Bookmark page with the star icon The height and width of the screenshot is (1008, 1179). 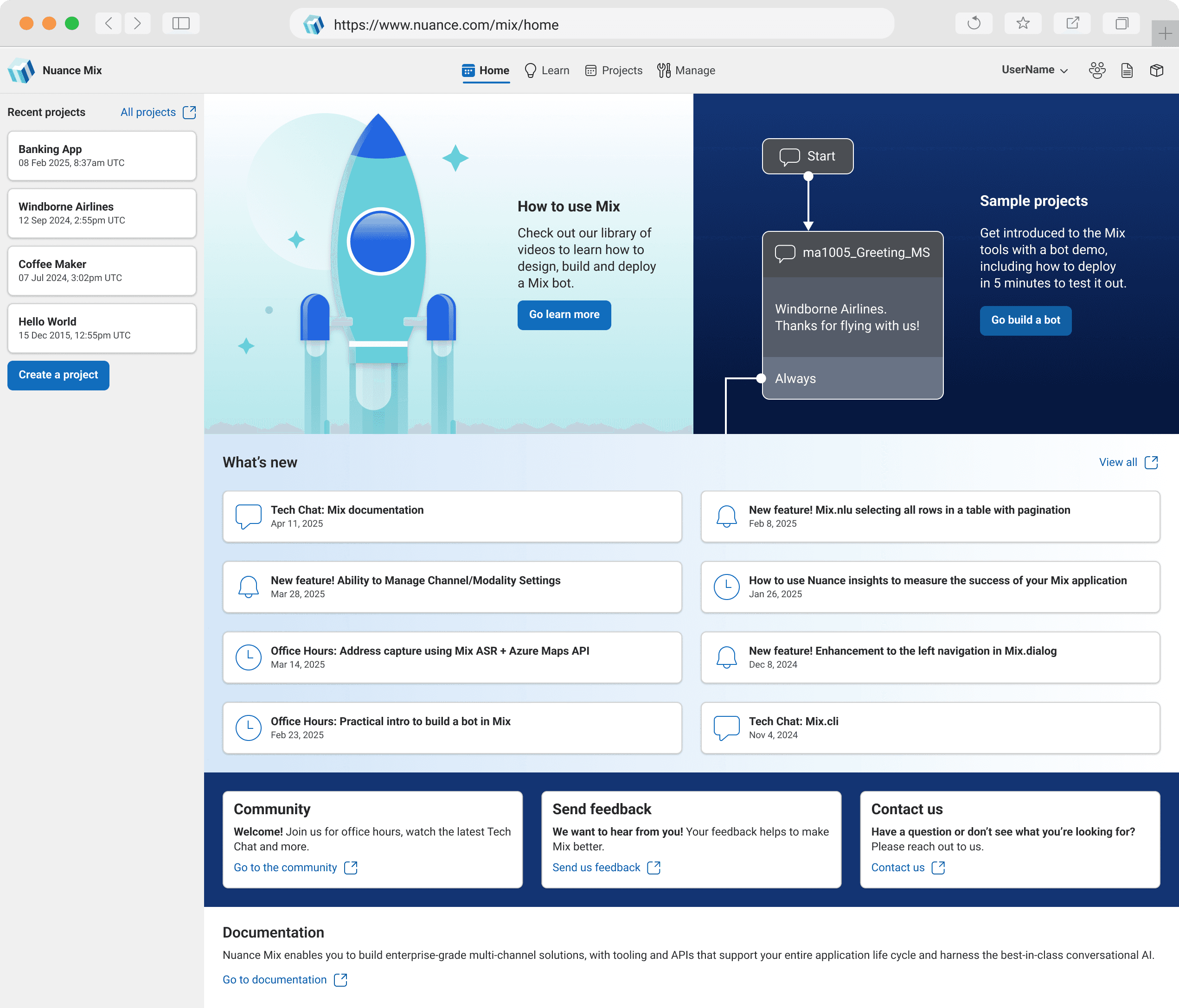tap(1023, 23)
